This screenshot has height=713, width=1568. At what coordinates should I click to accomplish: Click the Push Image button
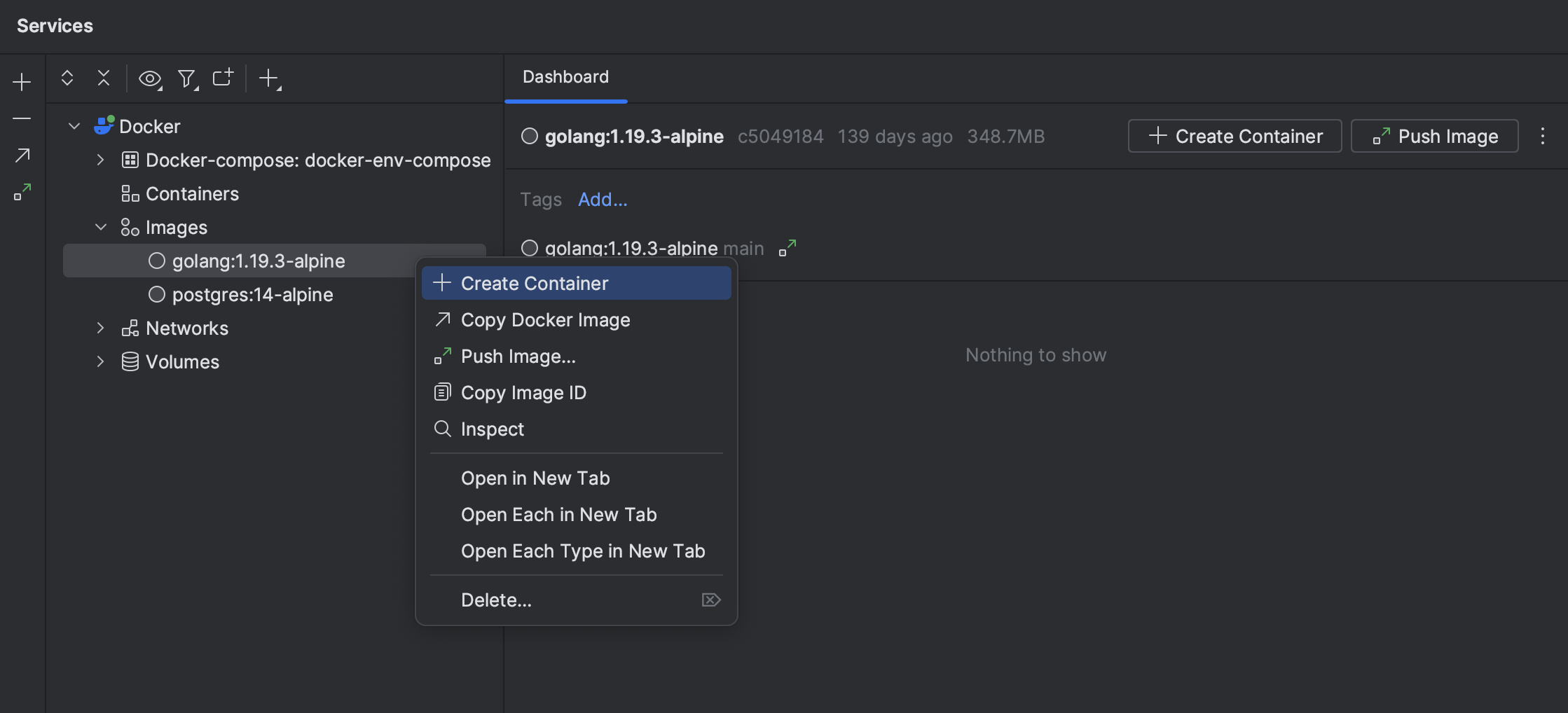click(x=1434, y=136)
